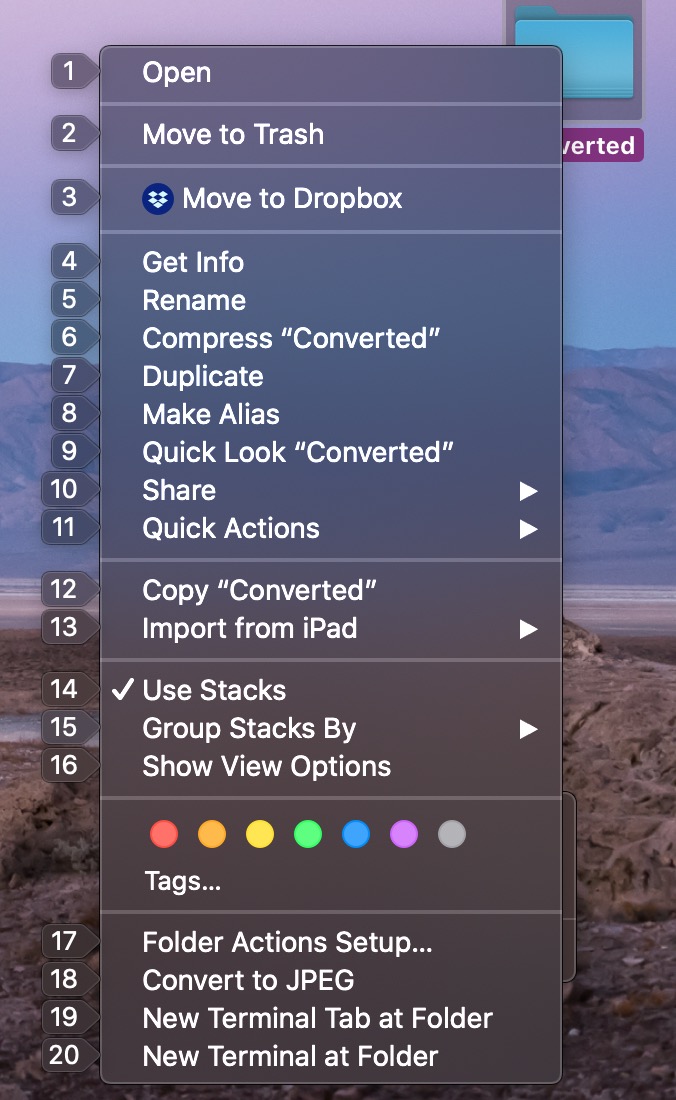Choose New Terminal at Folder
Viewport: 676px width, 1100px height.
290,1056
